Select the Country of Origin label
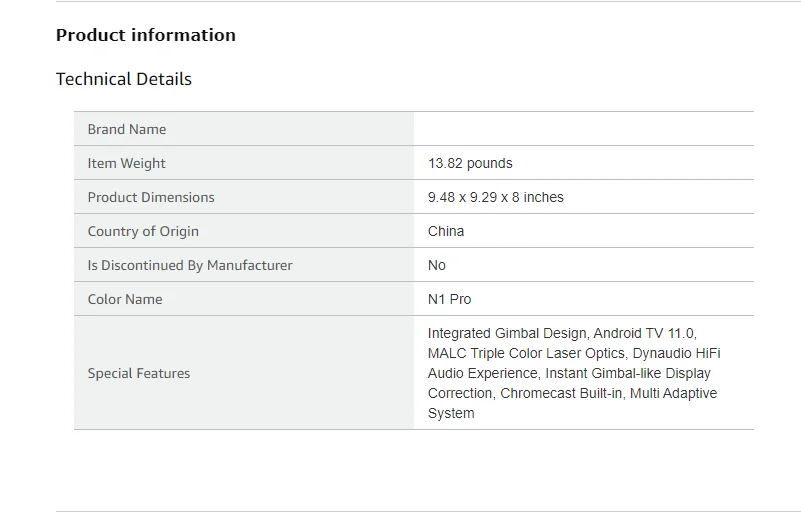This screenshot has width=801, height=522. point(143,231)
